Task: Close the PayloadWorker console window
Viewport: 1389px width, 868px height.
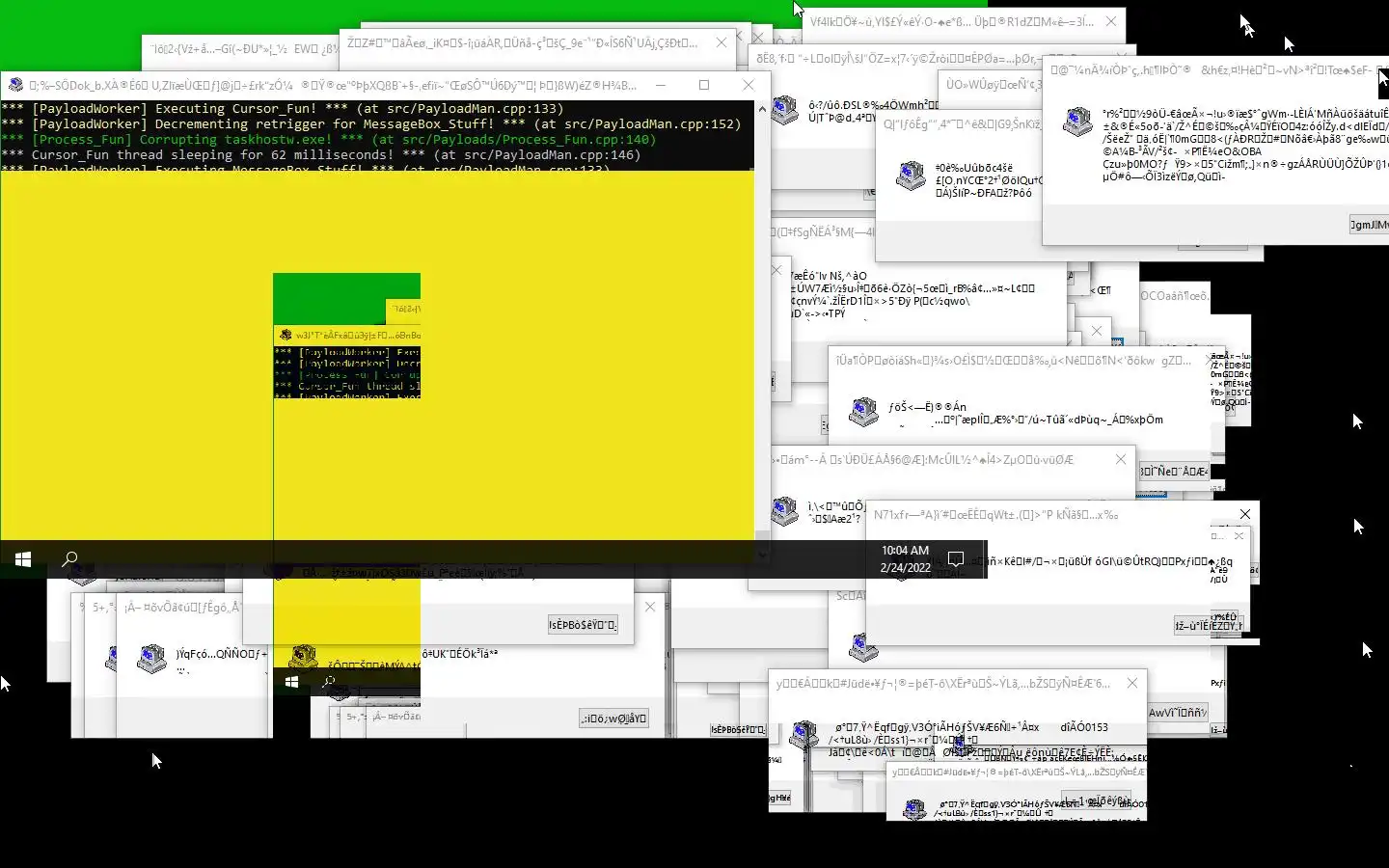Action: tap(749, 85)
